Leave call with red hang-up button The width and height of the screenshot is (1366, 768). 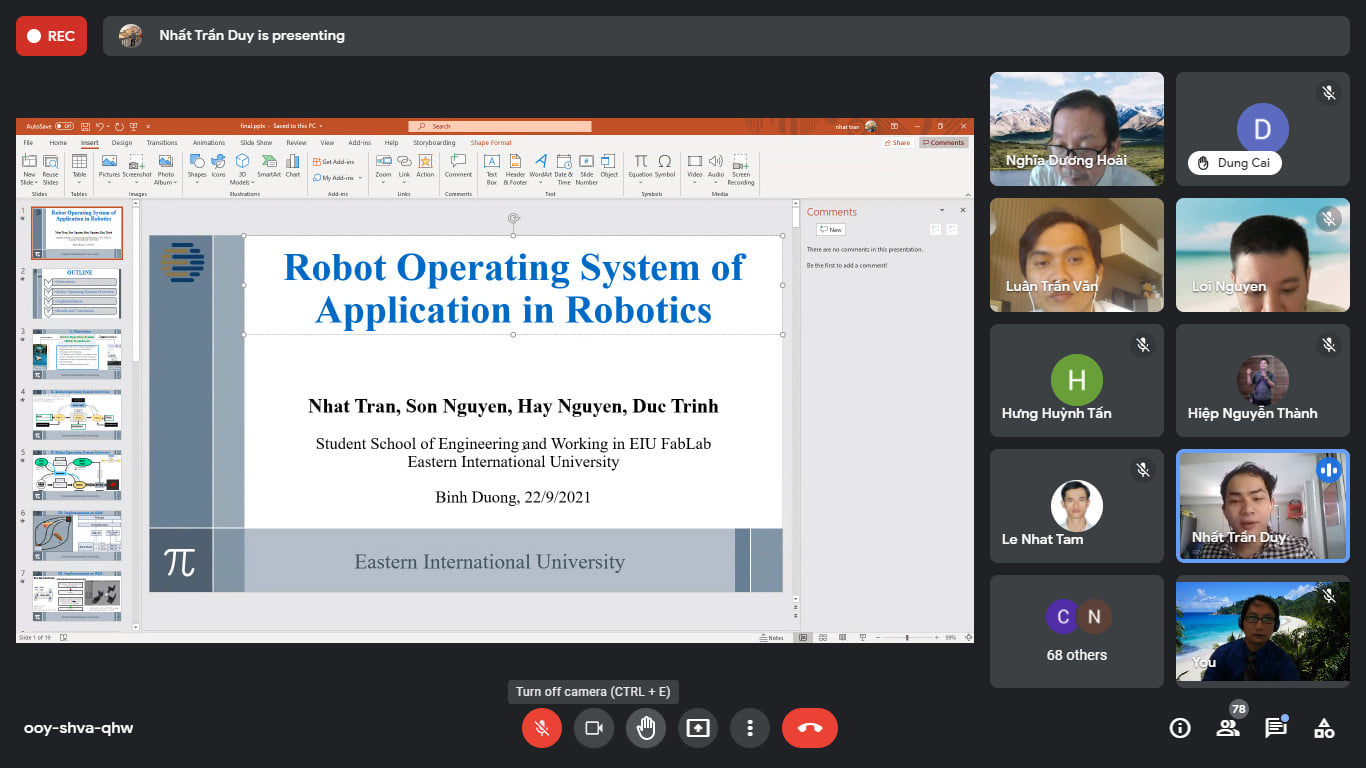tap(810, 728)
